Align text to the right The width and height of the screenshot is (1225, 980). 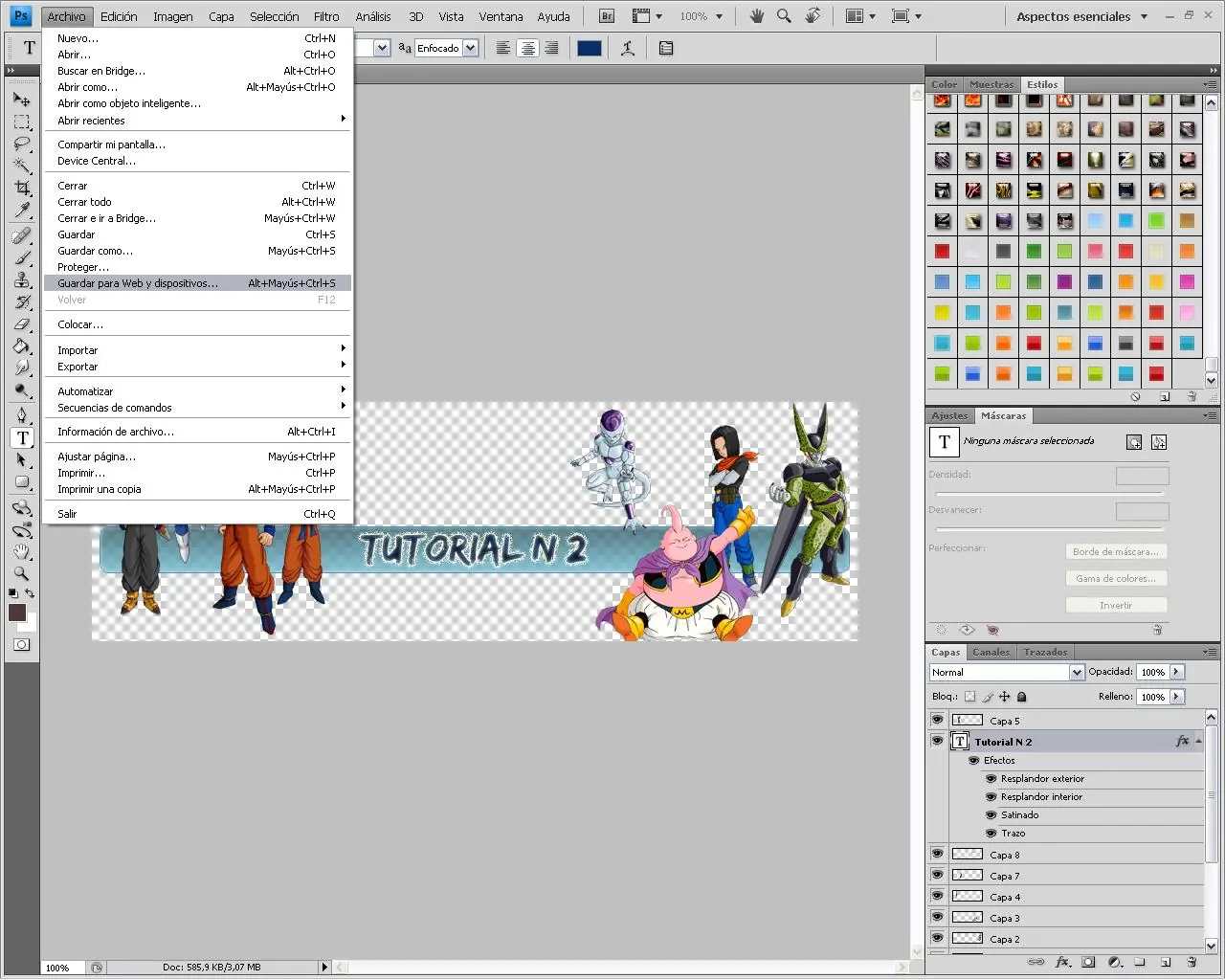pyautogui.click(x=551, y=48)
